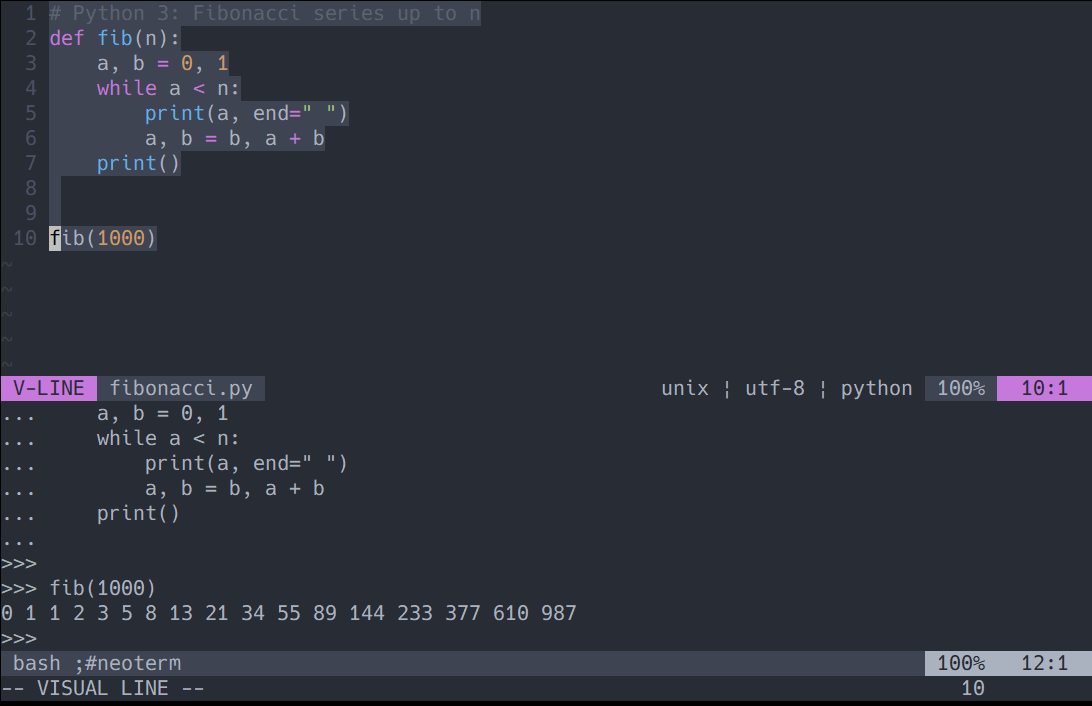
Task: Click the def fib(n): line
Action: click(114, 38)
